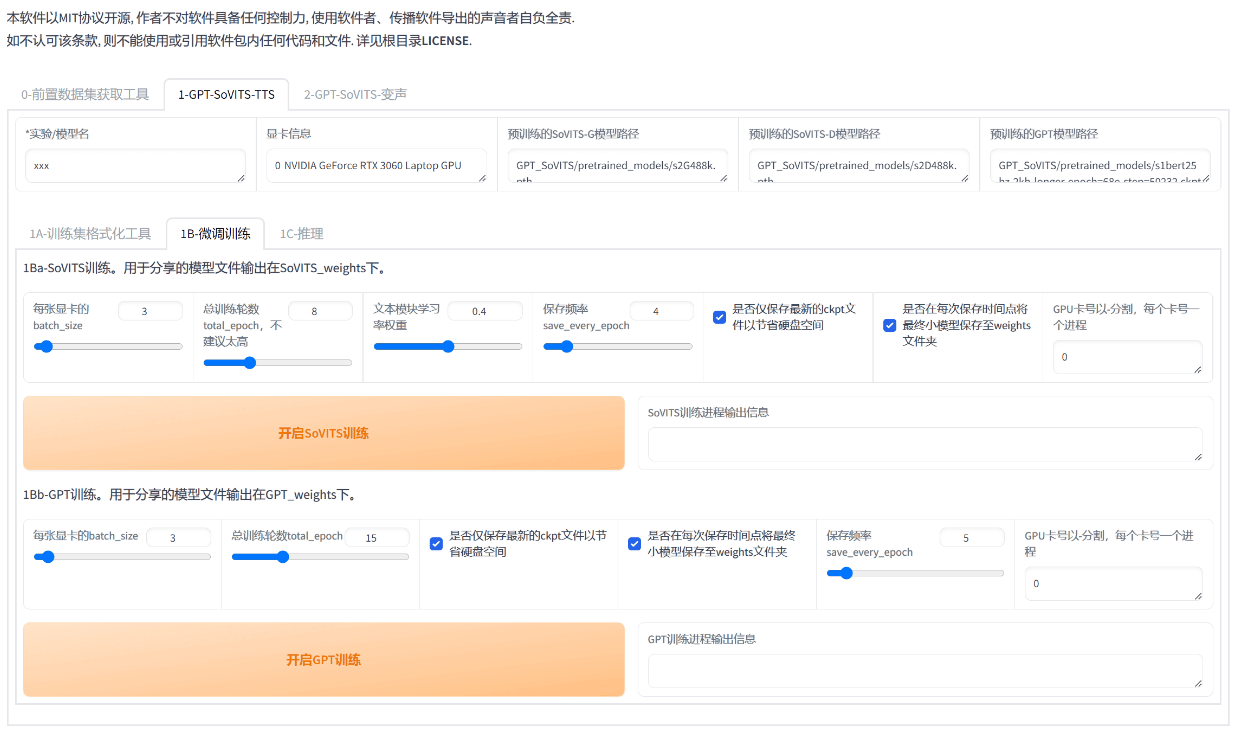Click the 文本模块学习率权重 slider

click(x=447, y=347)
